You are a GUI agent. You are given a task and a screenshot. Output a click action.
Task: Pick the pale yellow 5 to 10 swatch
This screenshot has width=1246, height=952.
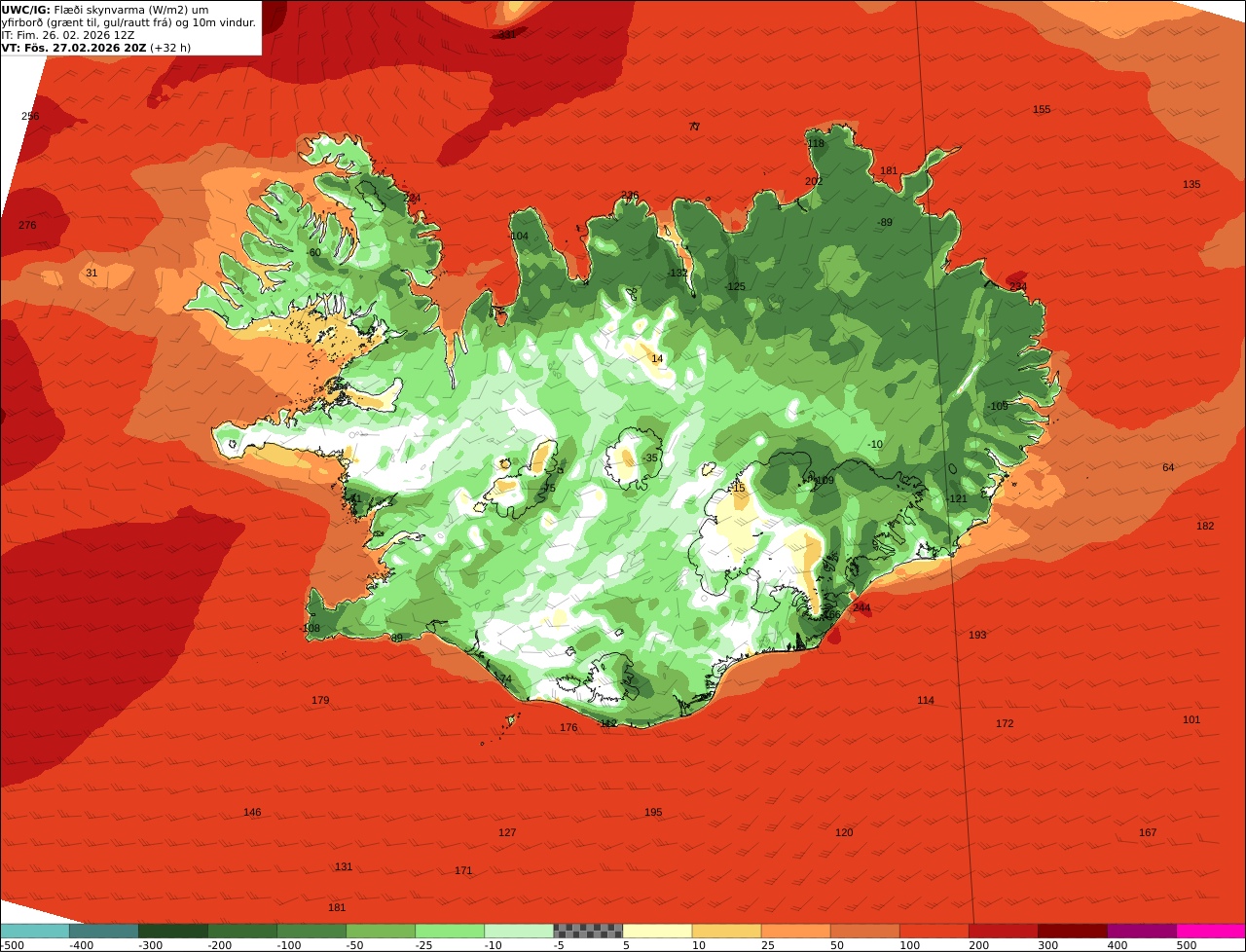pyautogui.click(x=657, y=931)
